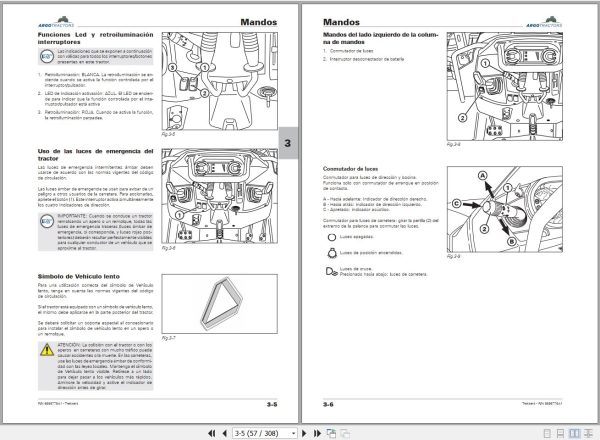
Task: Click the yellow warning triangle icon
Action: coord(47,349)
